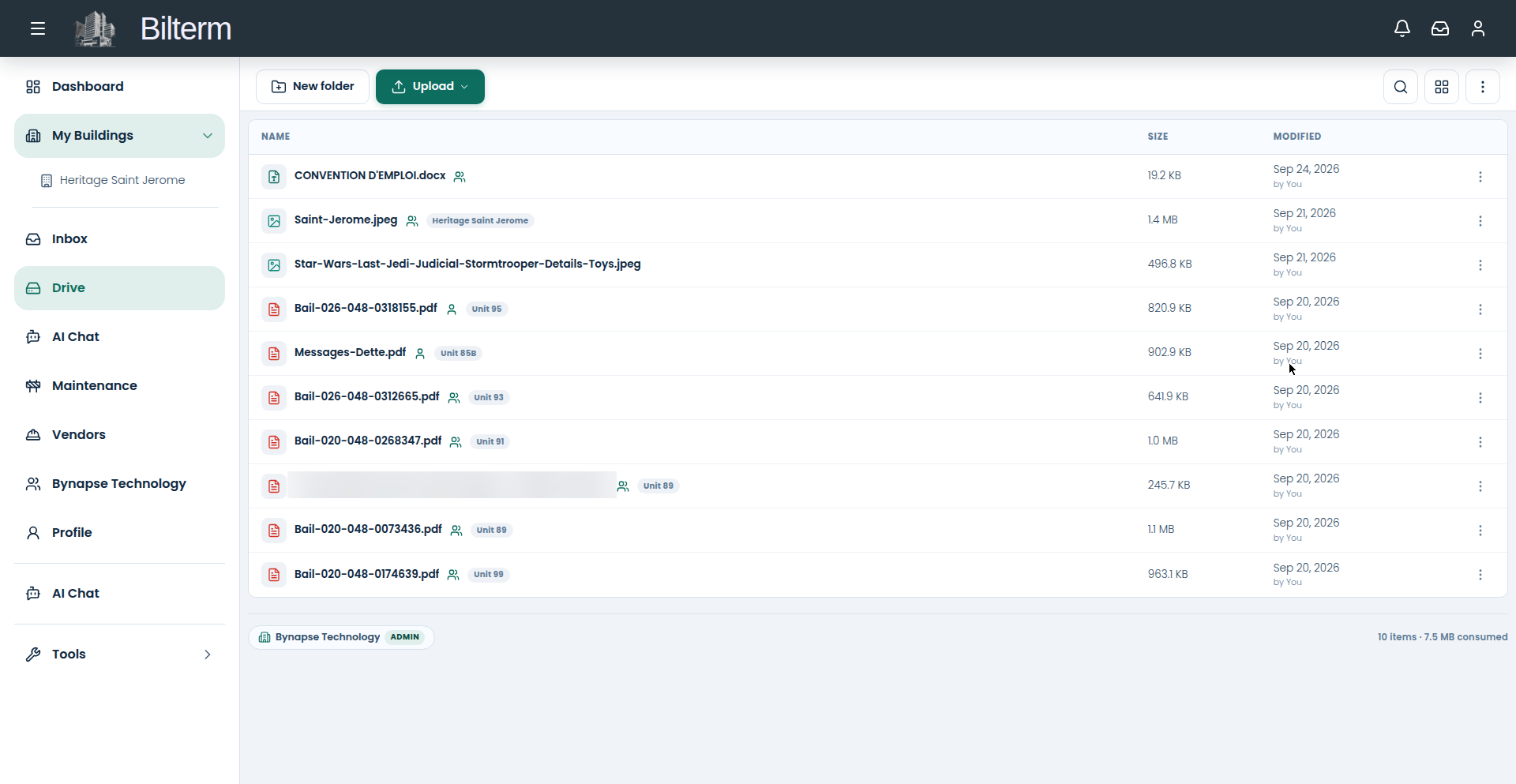Sort by NAME column header
The image size is (1516, 784).
coord(276,137)
